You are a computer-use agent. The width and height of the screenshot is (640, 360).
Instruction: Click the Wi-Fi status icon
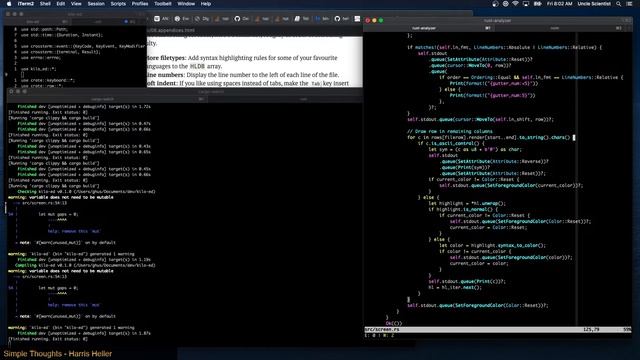tap(516, 4)
